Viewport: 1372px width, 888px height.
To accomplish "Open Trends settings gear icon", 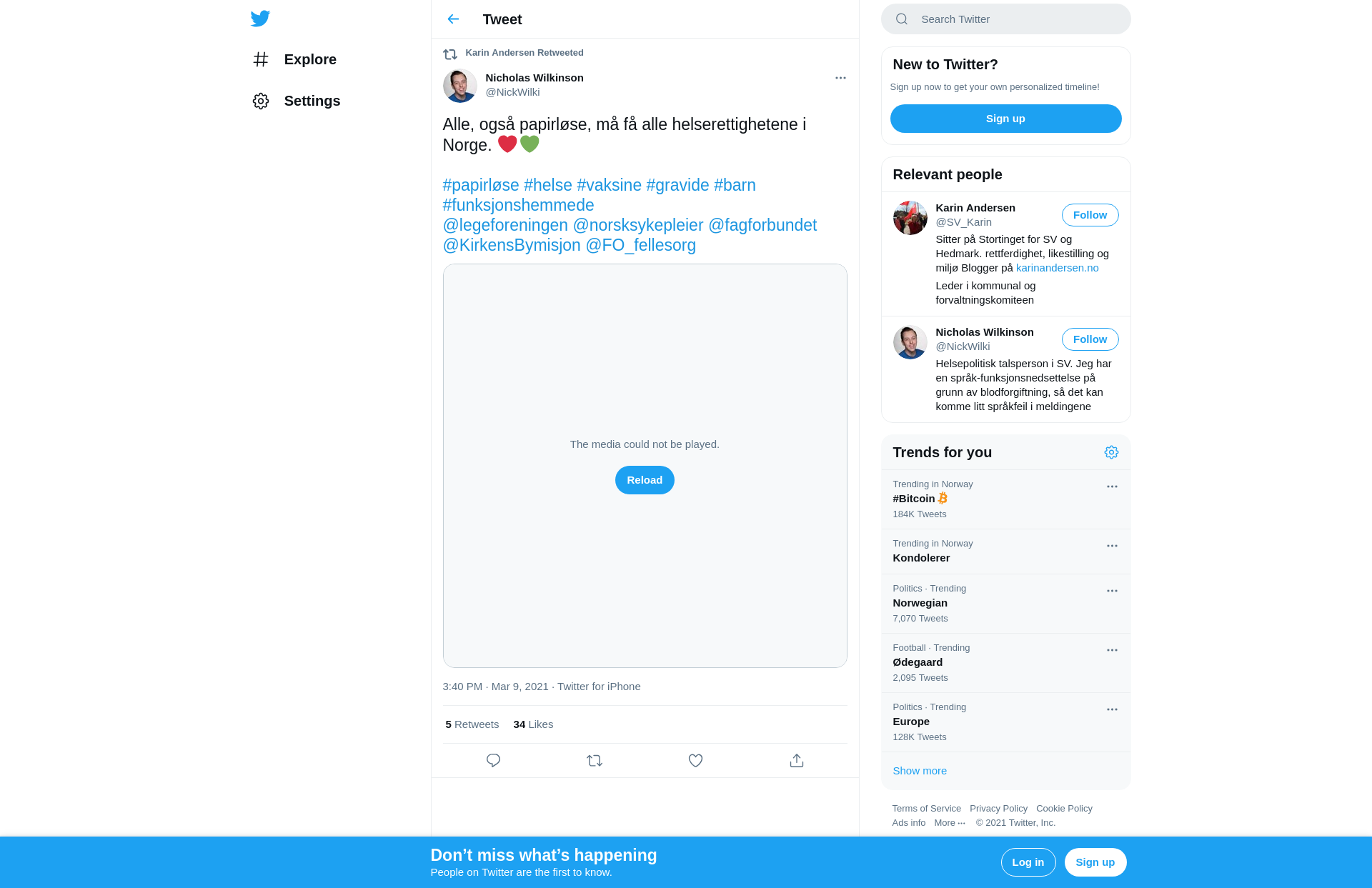I will (x=1111, y=452).
